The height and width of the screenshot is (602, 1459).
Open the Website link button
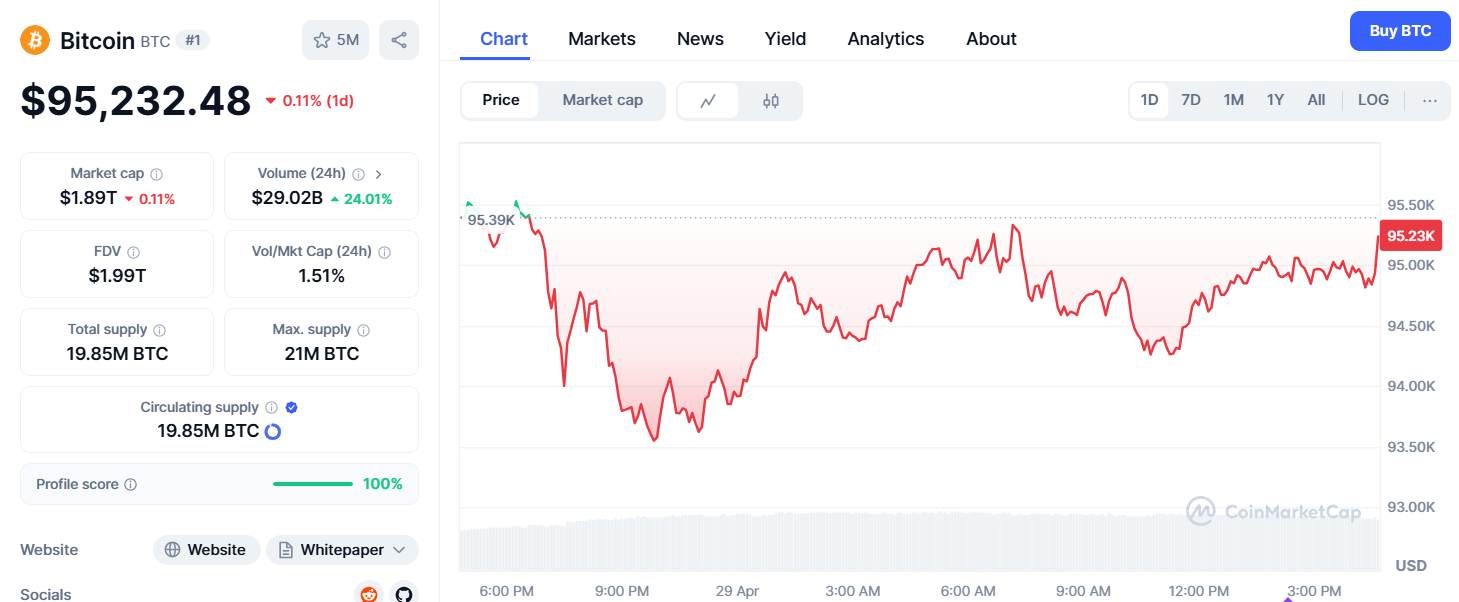coord(206,550)
